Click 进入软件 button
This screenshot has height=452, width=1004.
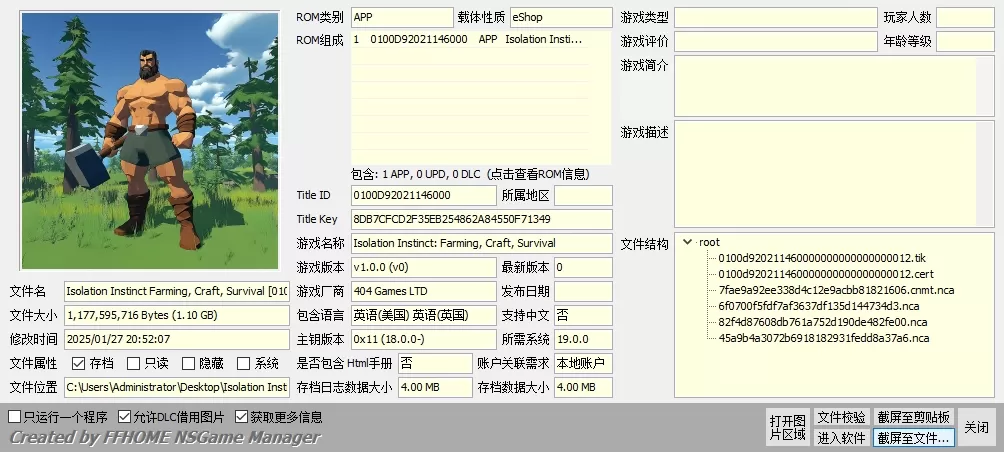point(841,437)
